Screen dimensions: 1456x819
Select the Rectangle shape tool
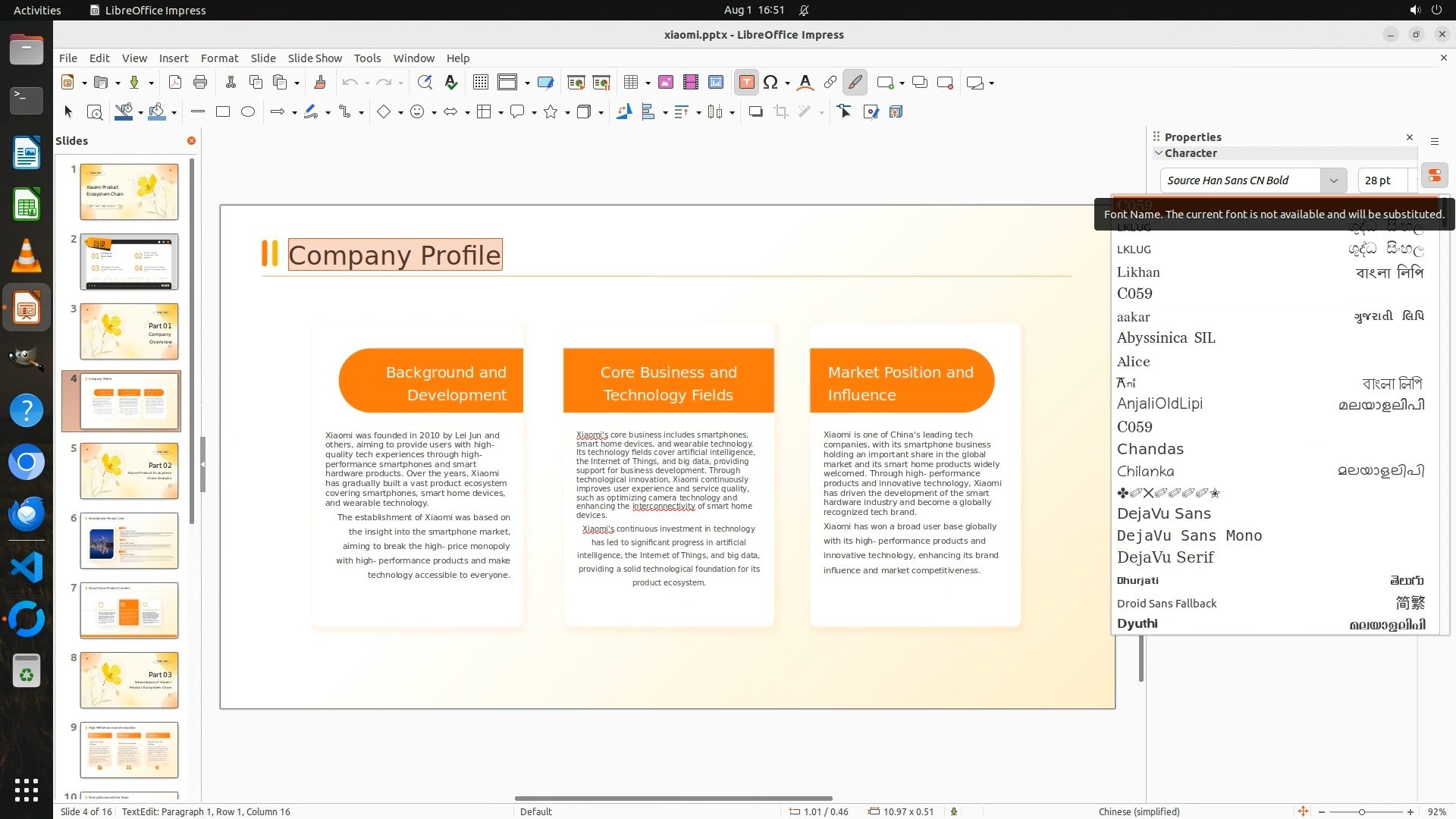tap(223, 112)
